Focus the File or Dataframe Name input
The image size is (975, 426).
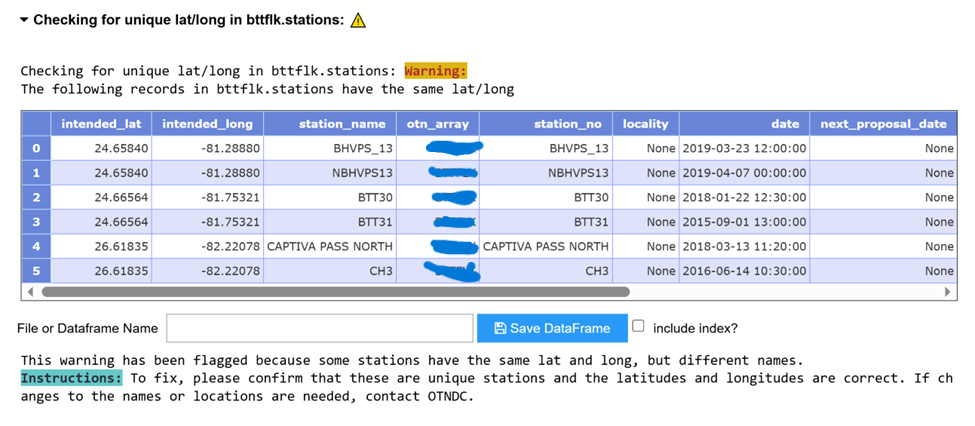tap(320, 328)
